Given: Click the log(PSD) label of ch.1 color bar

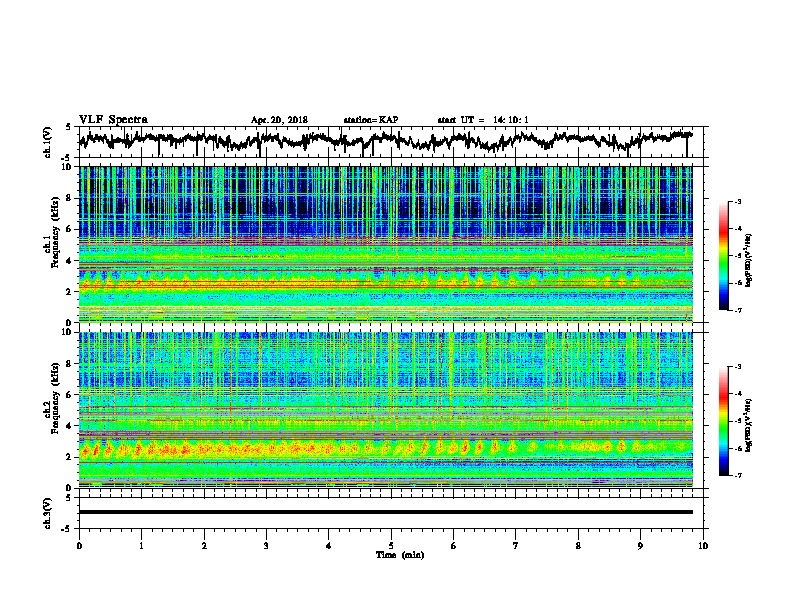Looking at the screenshot, I should pyautogui.click(x=749, y=260).
